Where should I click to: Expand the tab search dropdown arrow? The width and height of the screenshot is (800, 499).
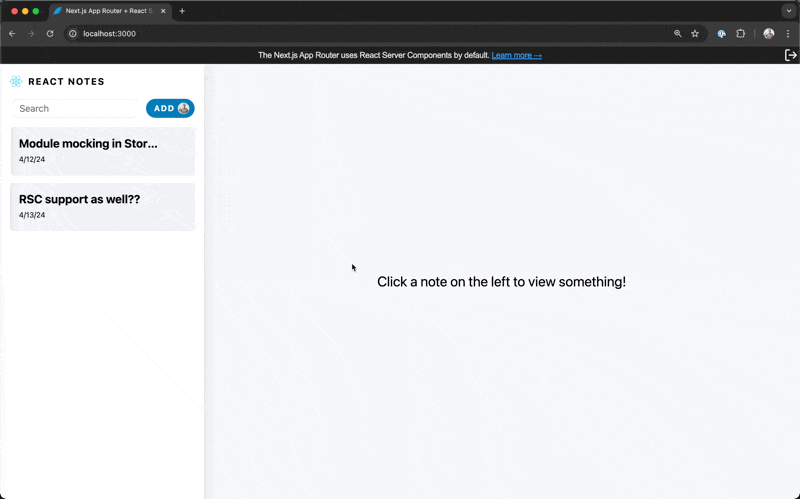coord(789,11)
